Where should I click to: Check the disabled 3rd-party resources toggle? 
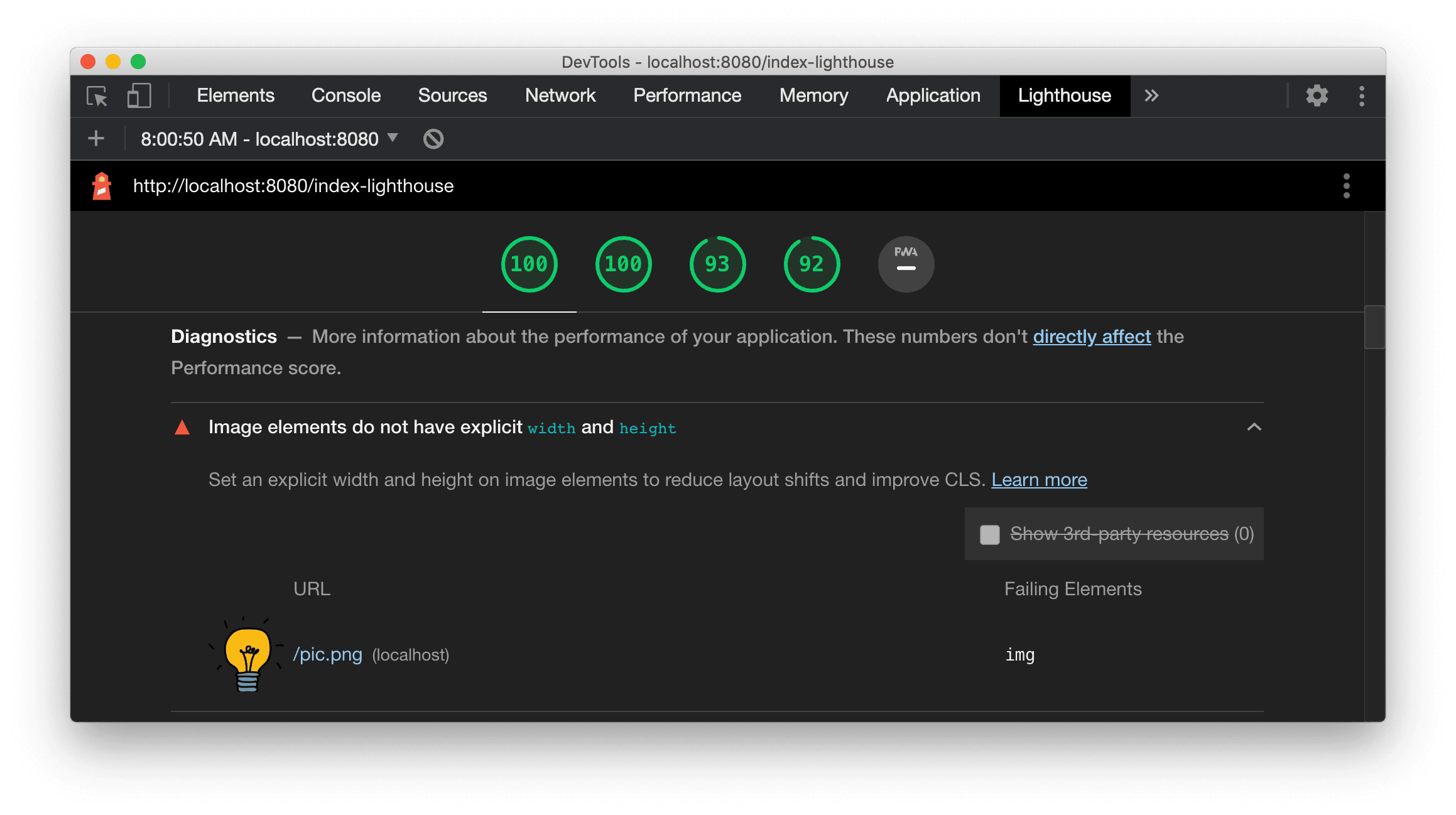click(x=989, y=533)
